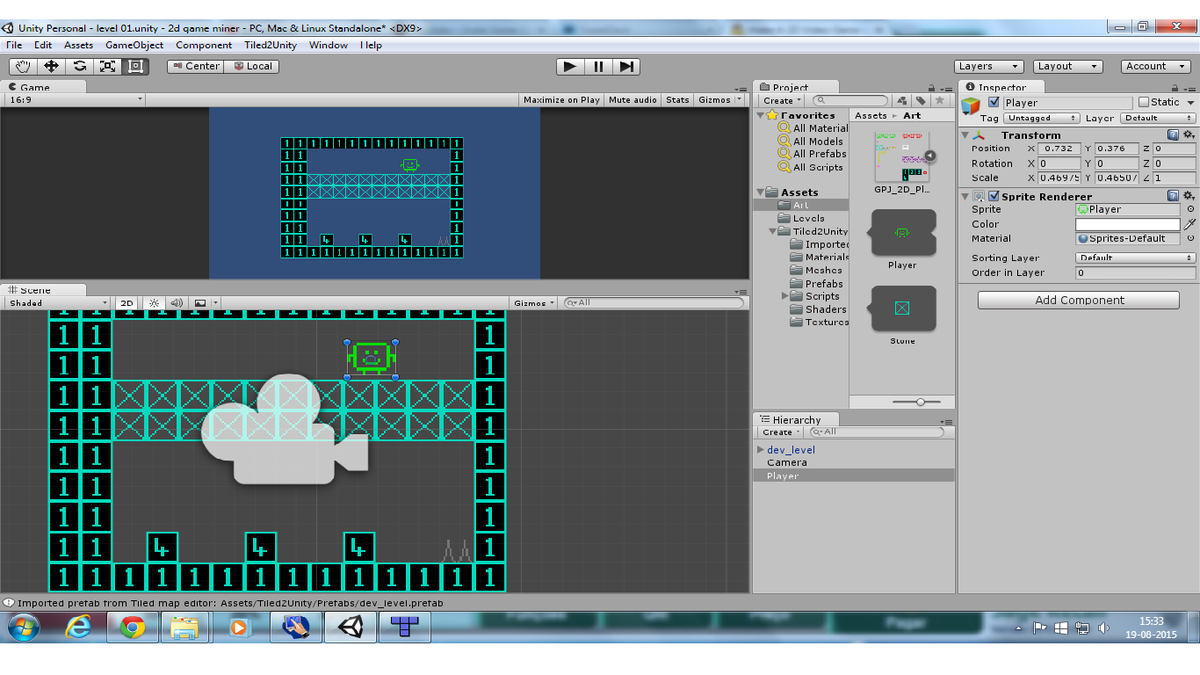Image resolution: width=1200 pixels, height=675 pixels.
Task: Expand the Scripts folder arrow
Action: click(x=784, y=296)
